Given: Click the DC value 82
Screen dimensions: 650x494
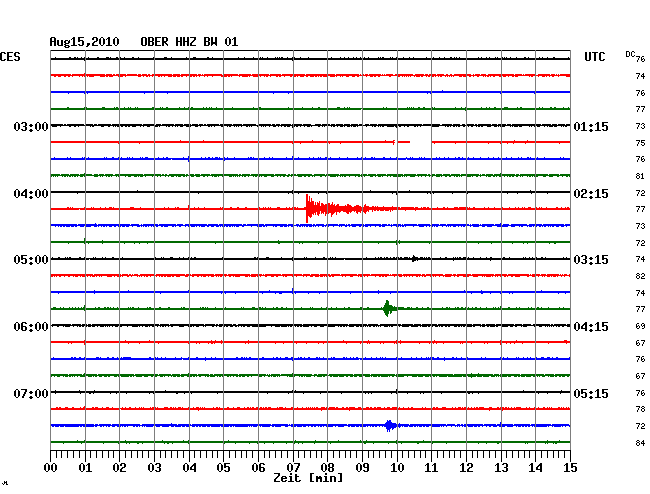Looking at the screenshot, I should [x=640, y=276].
